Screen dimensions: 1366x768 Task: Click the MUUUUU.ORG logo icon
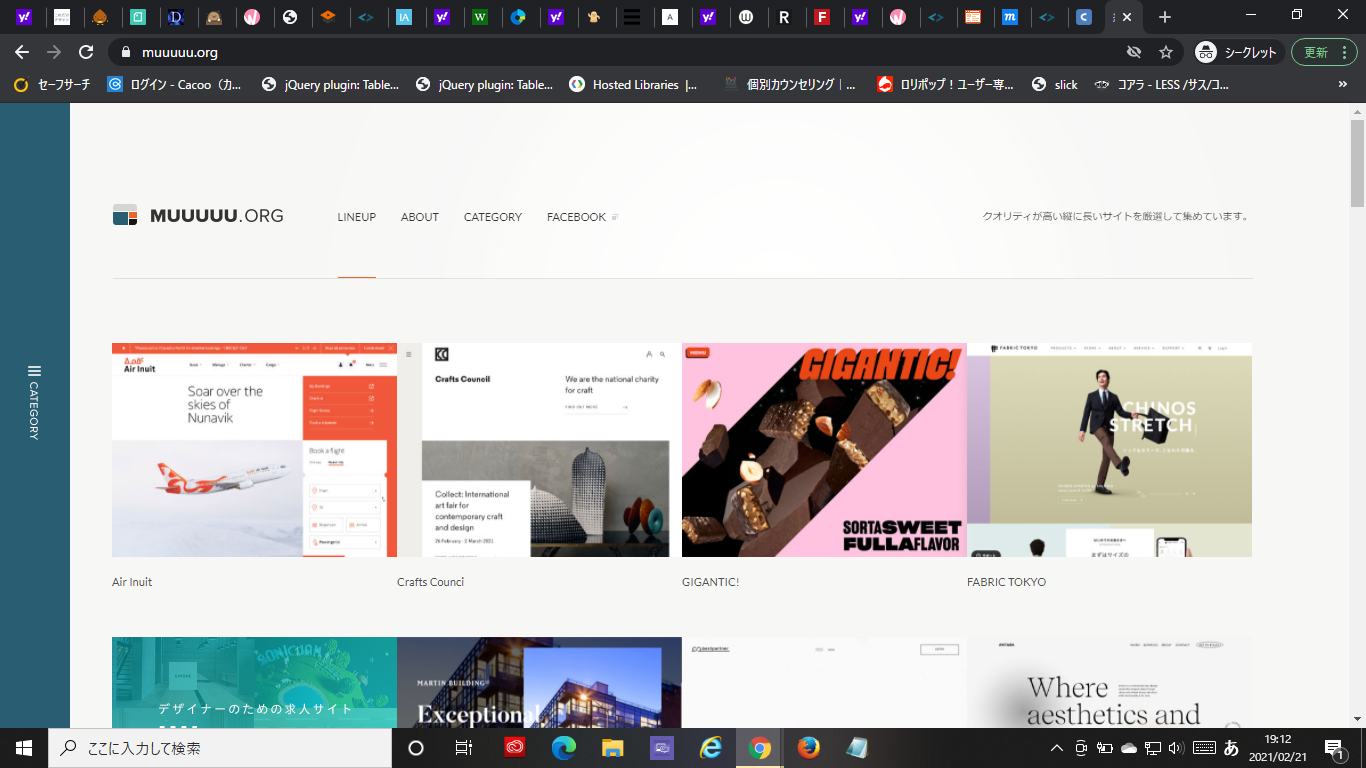coord(125,216)
